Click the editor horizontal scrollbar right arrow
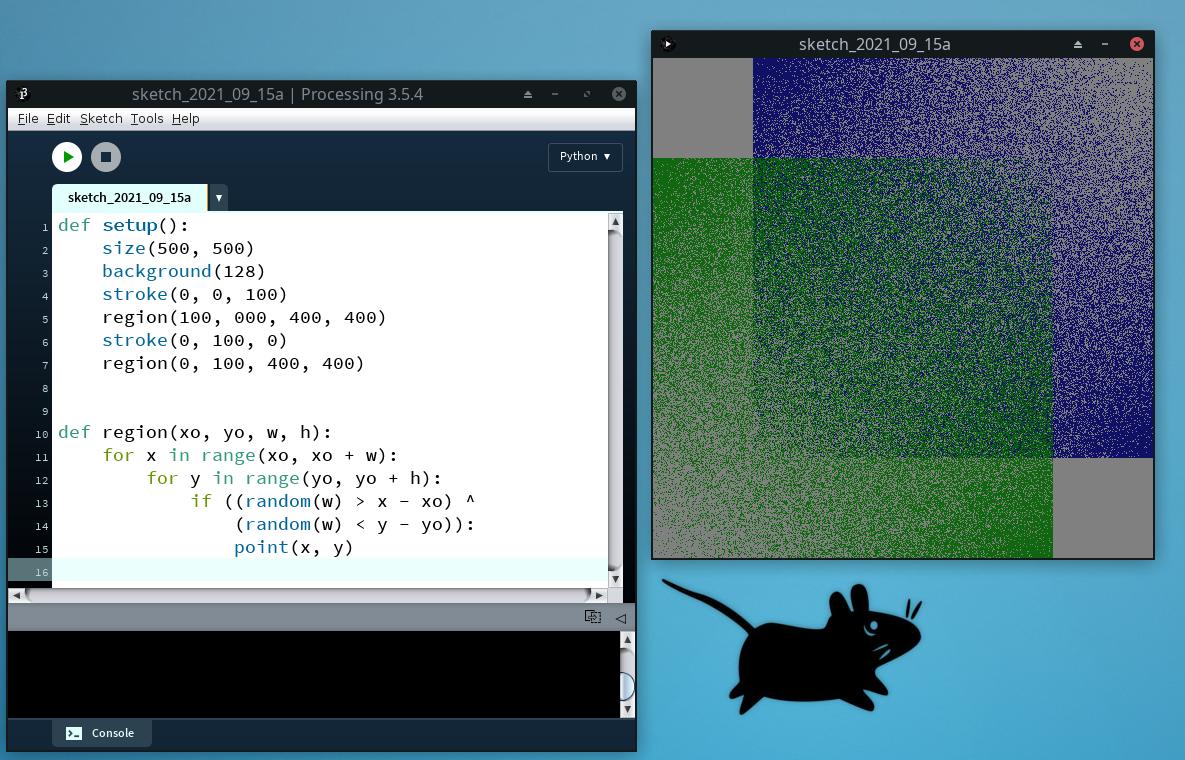The height and width of the screenshot is (760, 1185). [x=599, y=595]
